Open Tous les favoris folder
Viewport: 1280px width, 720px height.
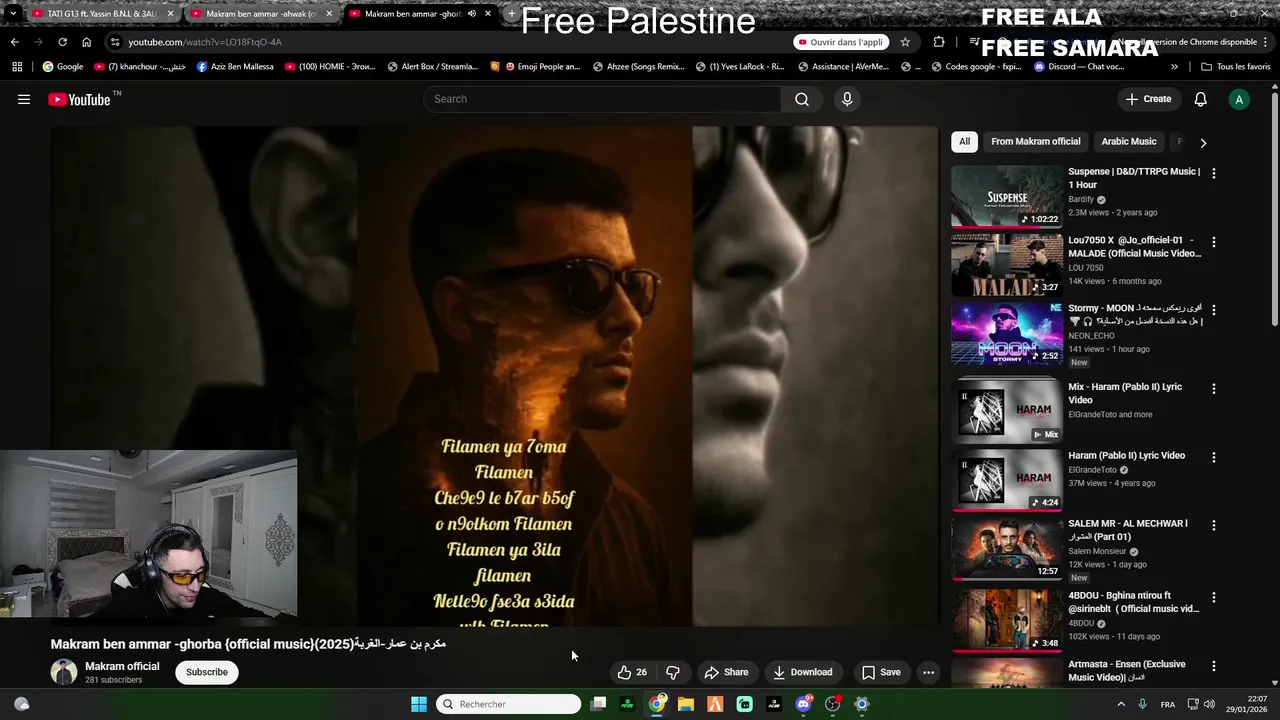1235,67
